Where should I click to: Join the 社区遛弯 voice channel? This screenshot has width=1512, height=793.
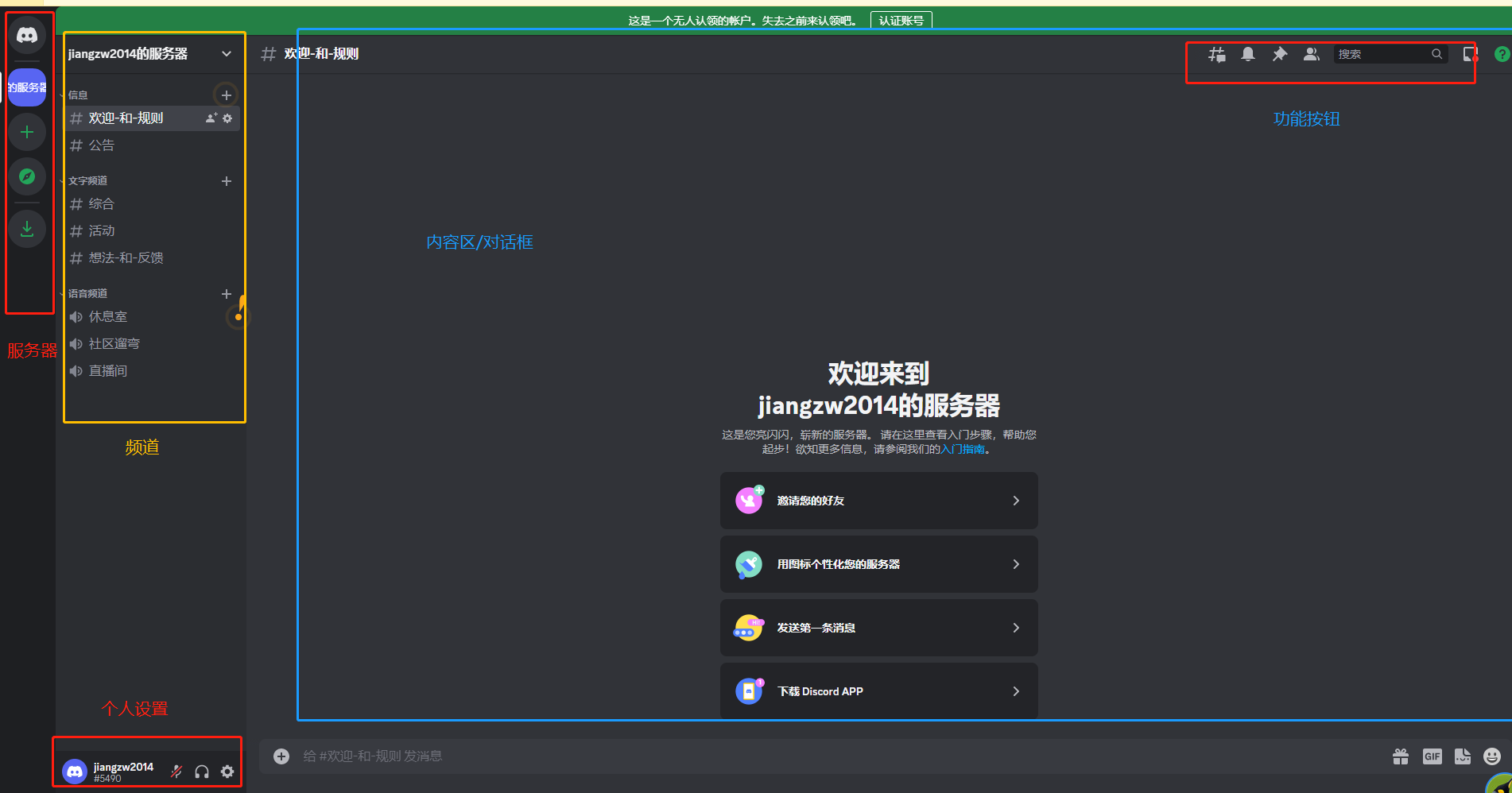pos(152,344)
